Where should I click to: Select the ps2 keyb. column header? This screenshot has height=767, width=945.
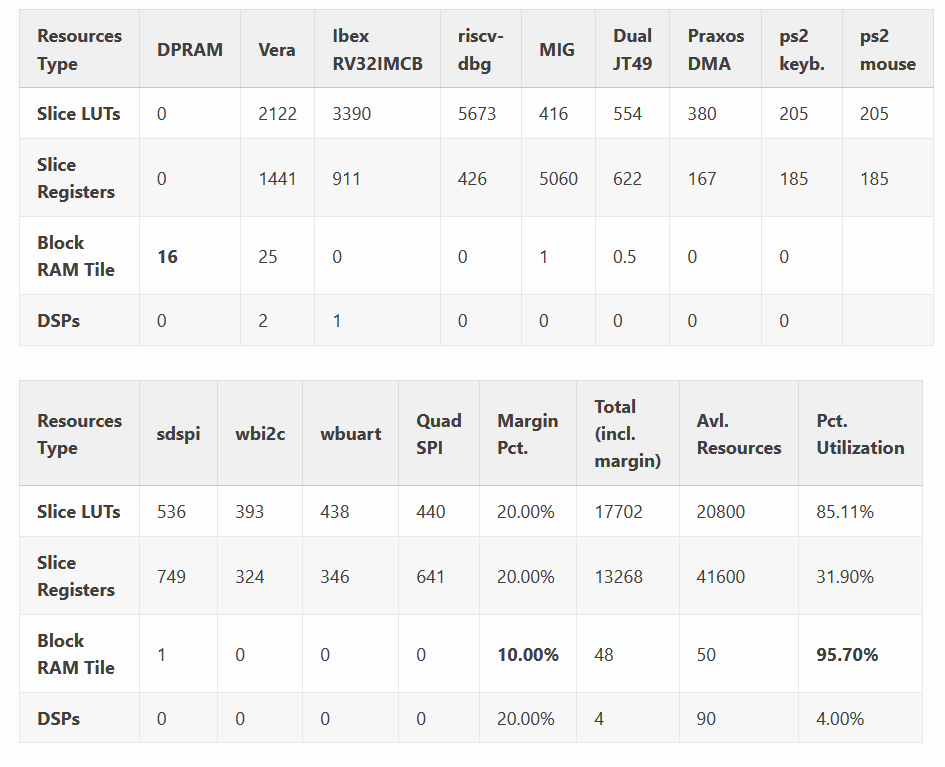(801, 49)
